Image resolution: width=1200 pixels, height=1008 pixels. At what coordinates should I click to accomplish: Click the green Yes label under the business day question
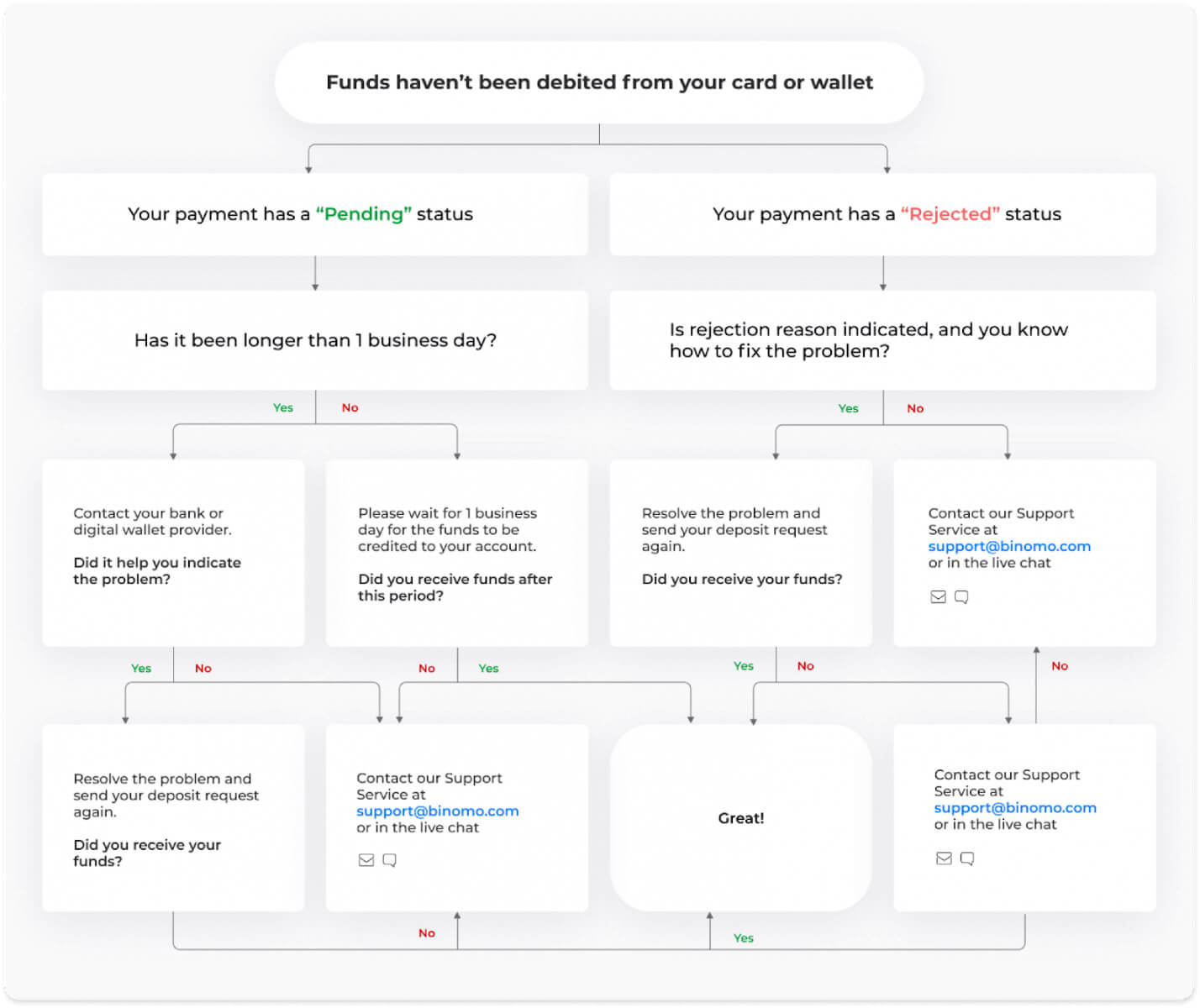[x=283, y=407]
